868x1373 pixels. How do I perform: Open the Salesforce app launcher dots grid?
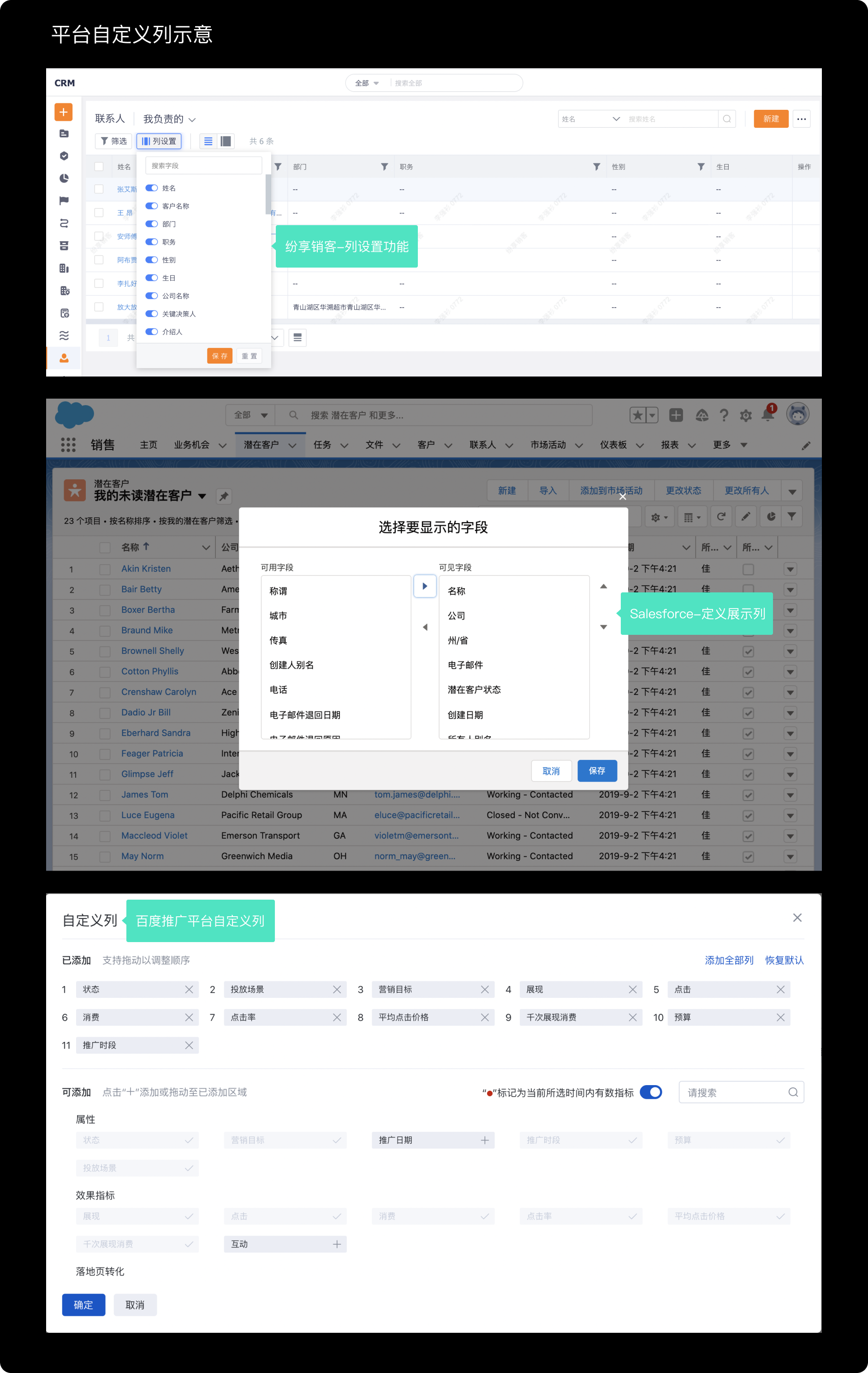point(68,445)
